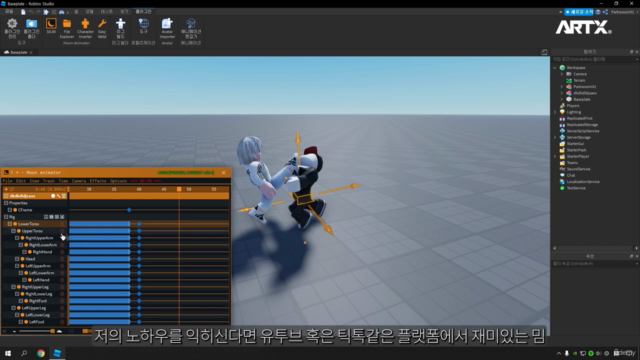Open the Moon Animator Options menu
Image resolution: width=640 pixels, height=360 pixels.
click(x=118, y=181)
